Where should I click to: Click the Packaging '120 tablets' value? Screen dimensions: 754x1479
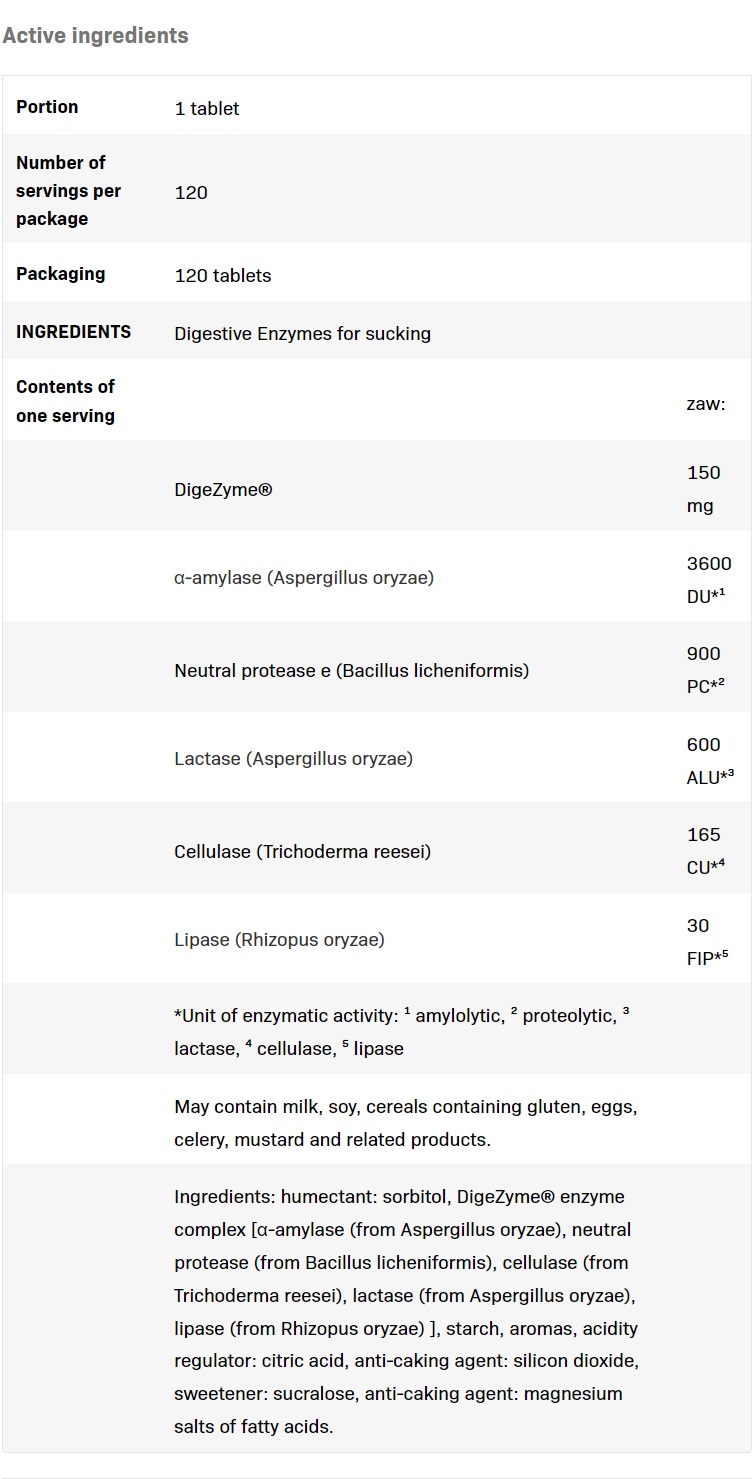[223, 275]
